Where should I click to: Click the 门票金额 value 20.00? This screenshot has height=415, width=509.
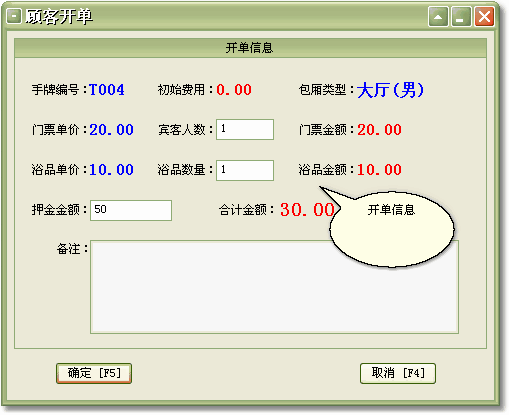379,130
